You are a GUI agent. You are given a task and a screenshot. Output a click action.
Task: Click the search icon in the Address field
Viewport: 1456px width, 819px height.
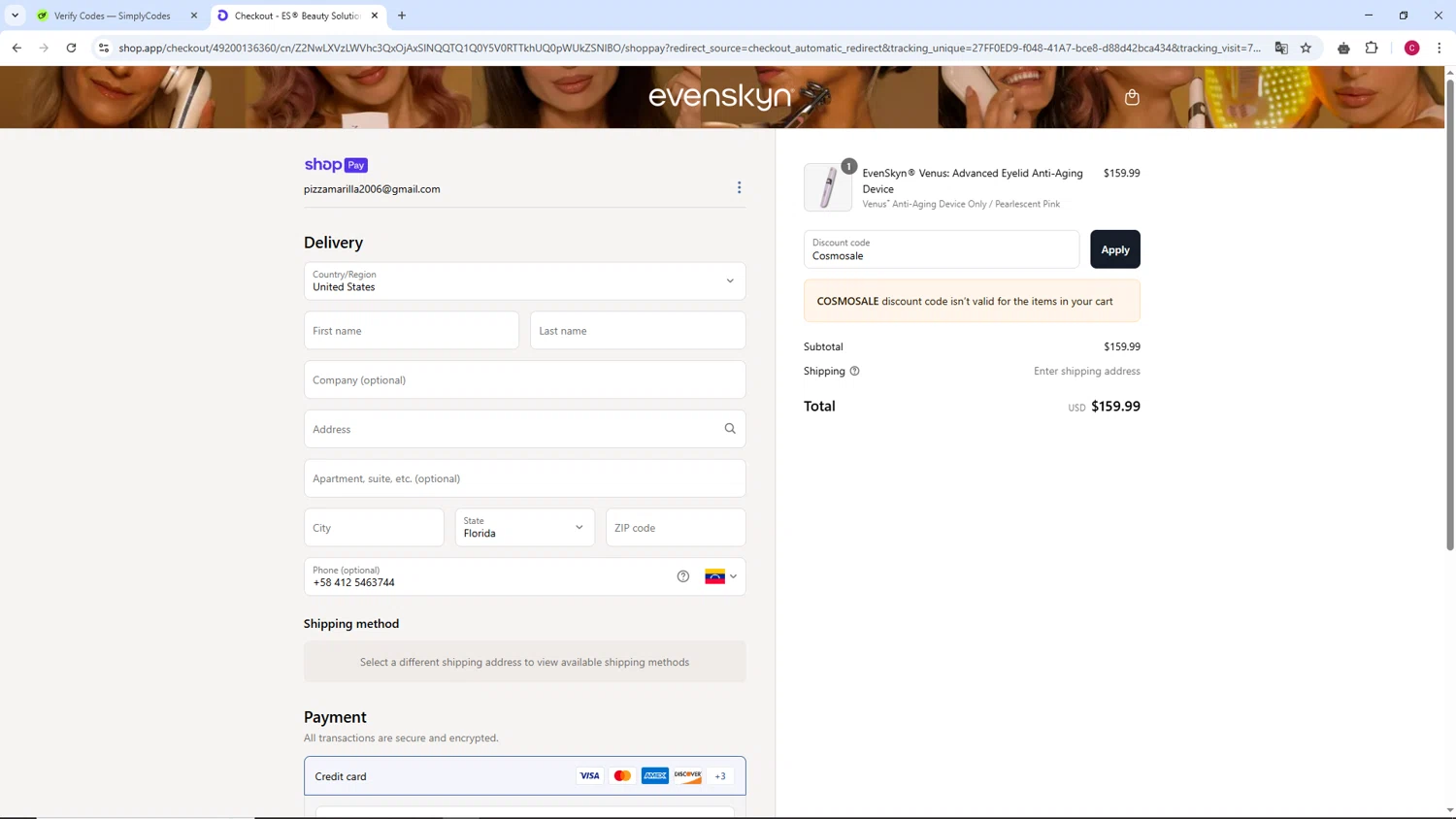click(730, 429)
